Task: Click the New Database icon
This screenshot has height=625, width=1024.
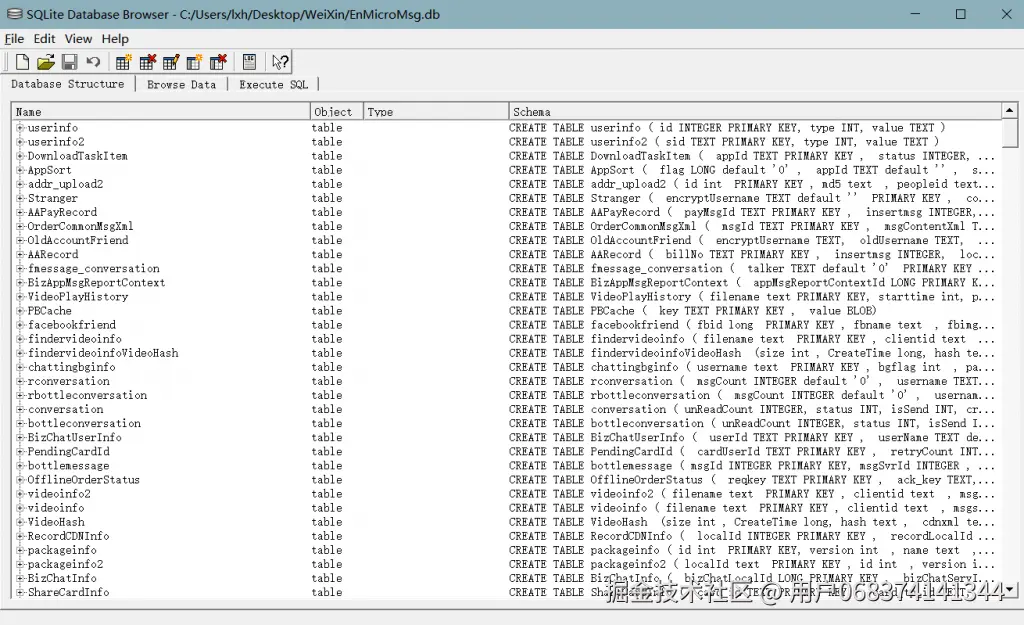Action: [x=22, y=62]
